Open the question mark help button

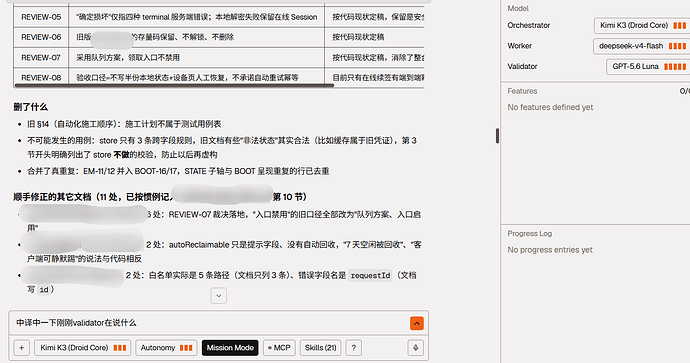point(353,348)
